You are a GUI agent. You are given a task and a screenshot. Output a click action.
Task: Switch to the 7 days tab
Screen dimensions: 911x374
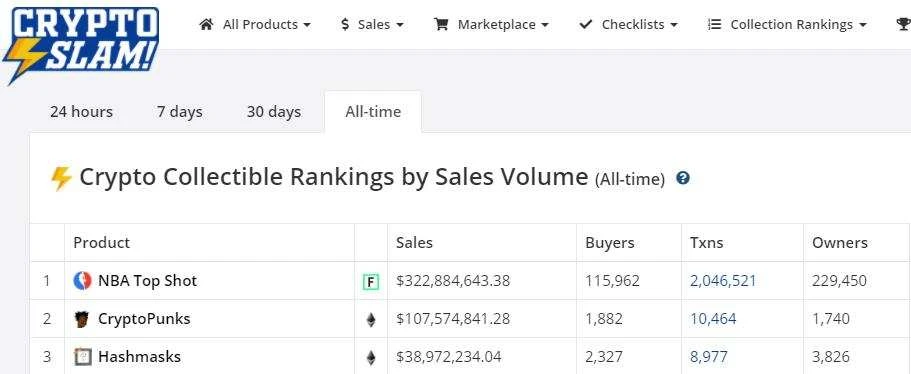[180, 112]
